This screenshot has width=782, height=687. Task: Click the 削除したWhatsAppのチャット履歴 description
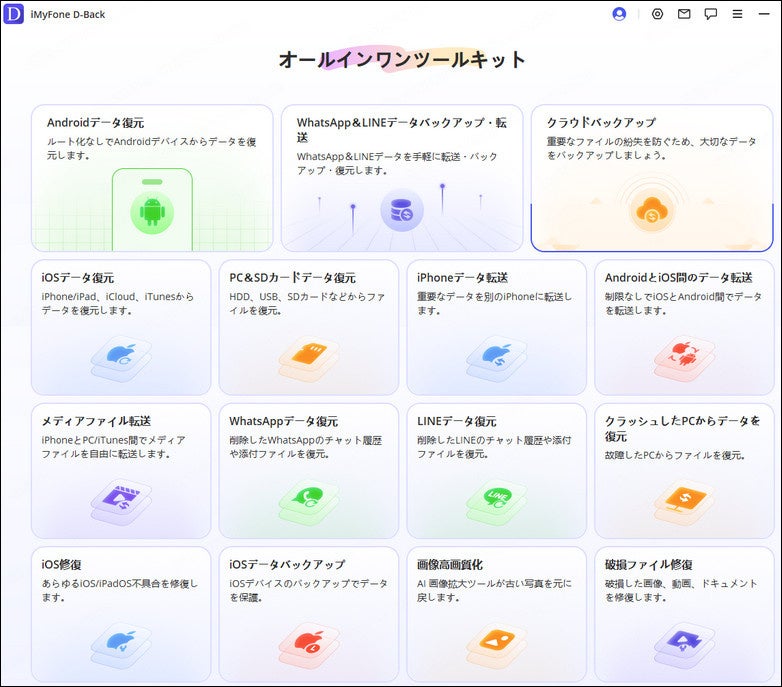(x=306, y=447)
